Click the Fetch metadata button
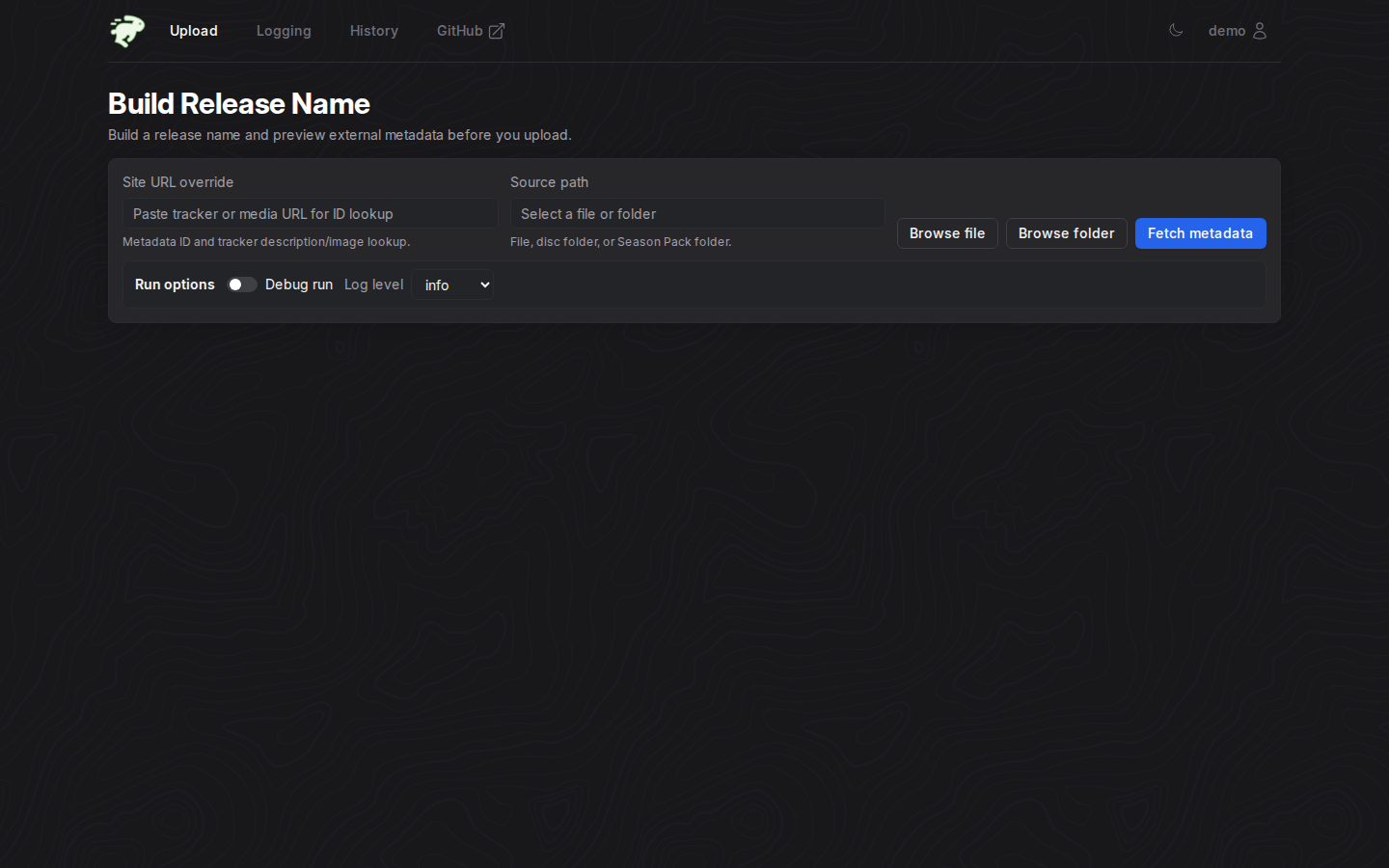 [x=1200, y=233]
